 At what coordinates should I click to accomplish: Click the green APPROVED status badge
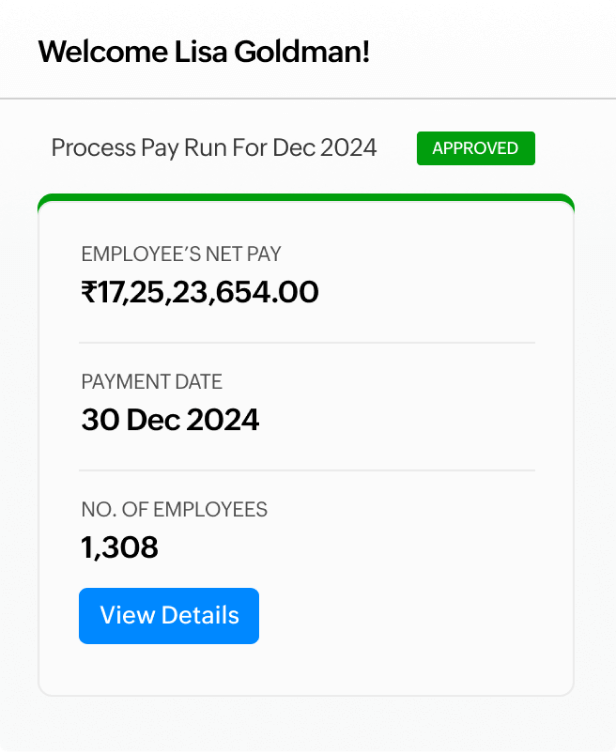(x=475, y=148)
